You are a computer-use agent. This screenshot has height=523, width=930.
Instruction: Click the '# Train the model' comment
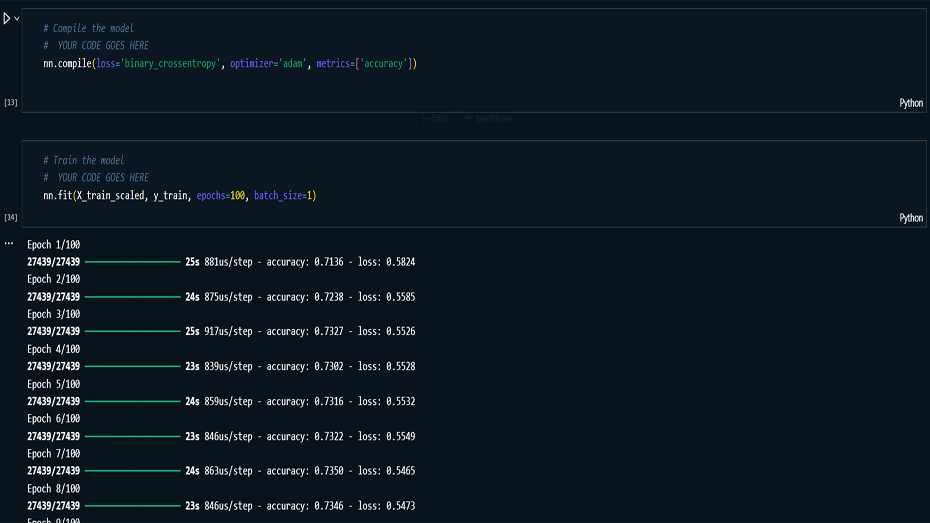click(x=84, y=160)
